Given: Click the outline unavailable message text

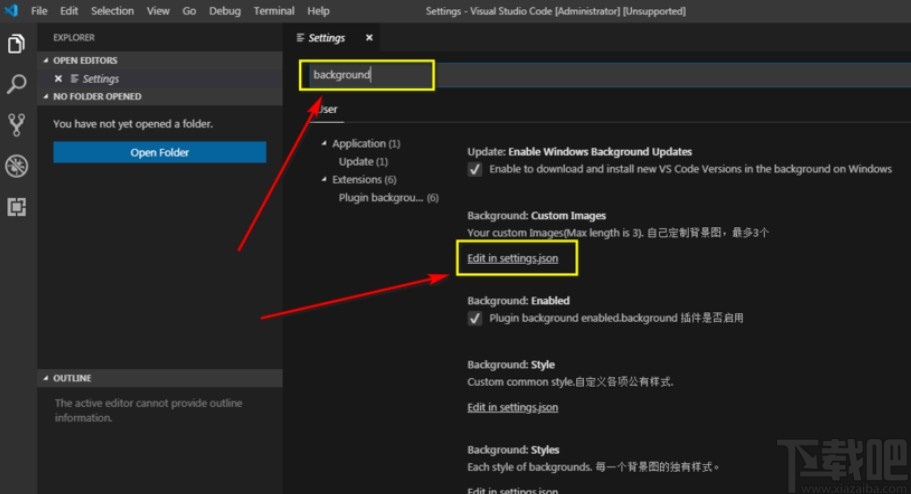Looking at the screenshot, I should point(148,410).
